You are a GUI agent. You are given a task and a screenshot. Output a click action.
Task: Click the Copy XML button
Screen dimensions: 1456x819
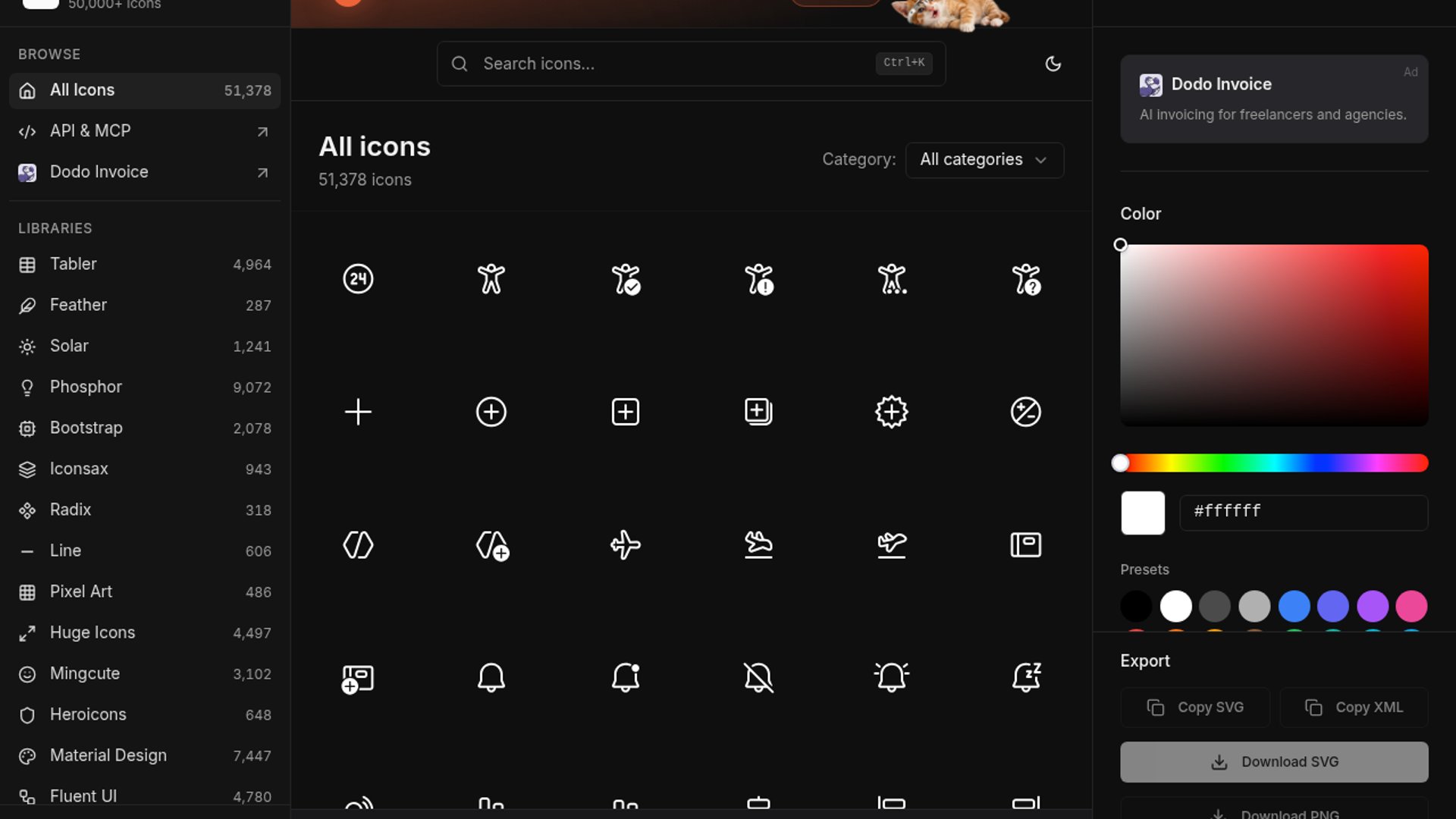[x=1354, y=708]
